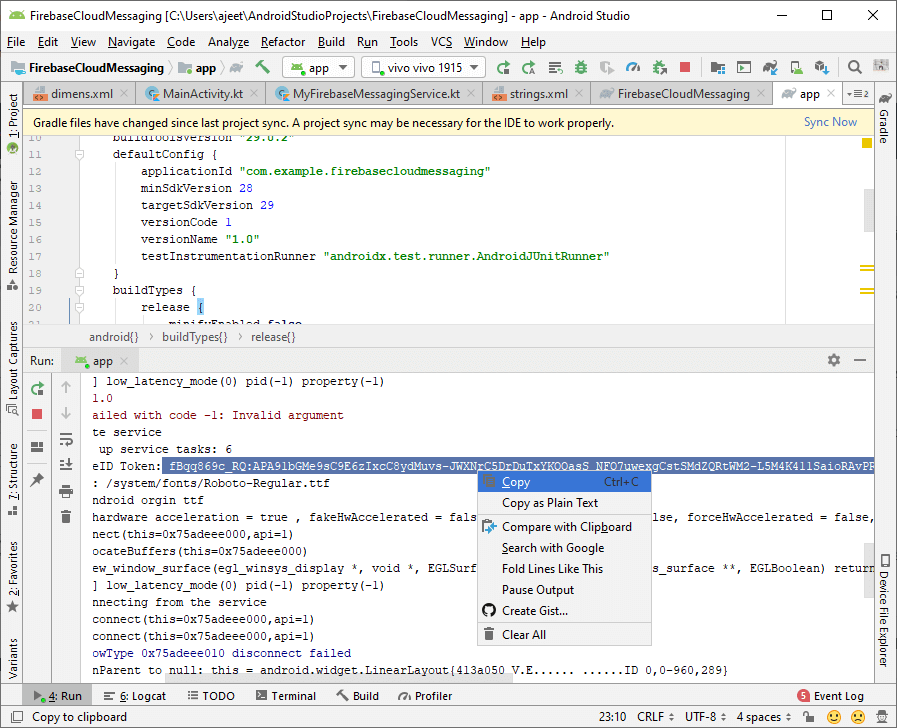Screen dimensions: 897x728
Task: Sync project with Gradle files icon
Action: [x=770, y=67]
